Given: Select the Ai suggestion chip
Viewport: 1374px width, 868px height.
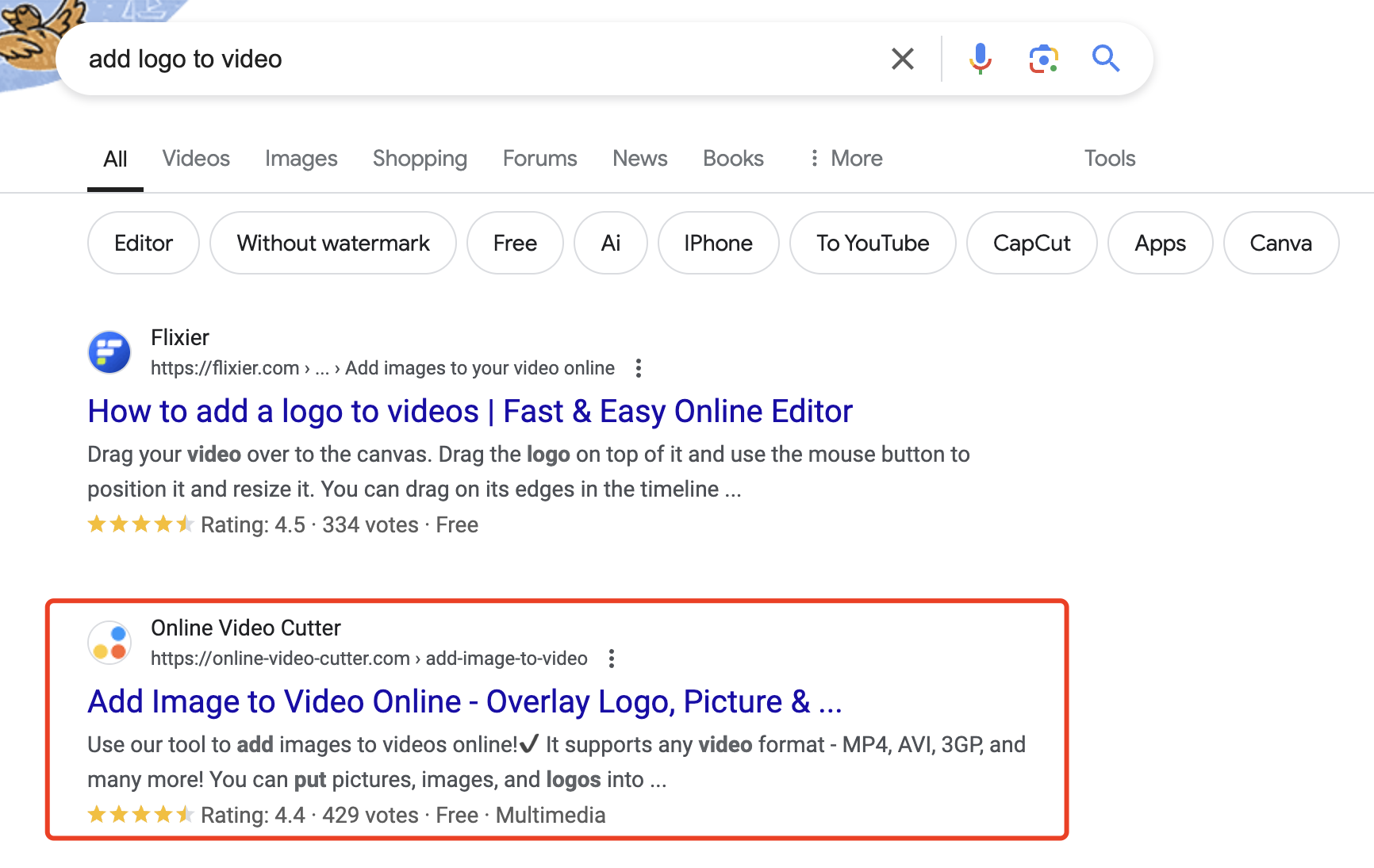Looking at the screenshot, I should pos(611,243).
